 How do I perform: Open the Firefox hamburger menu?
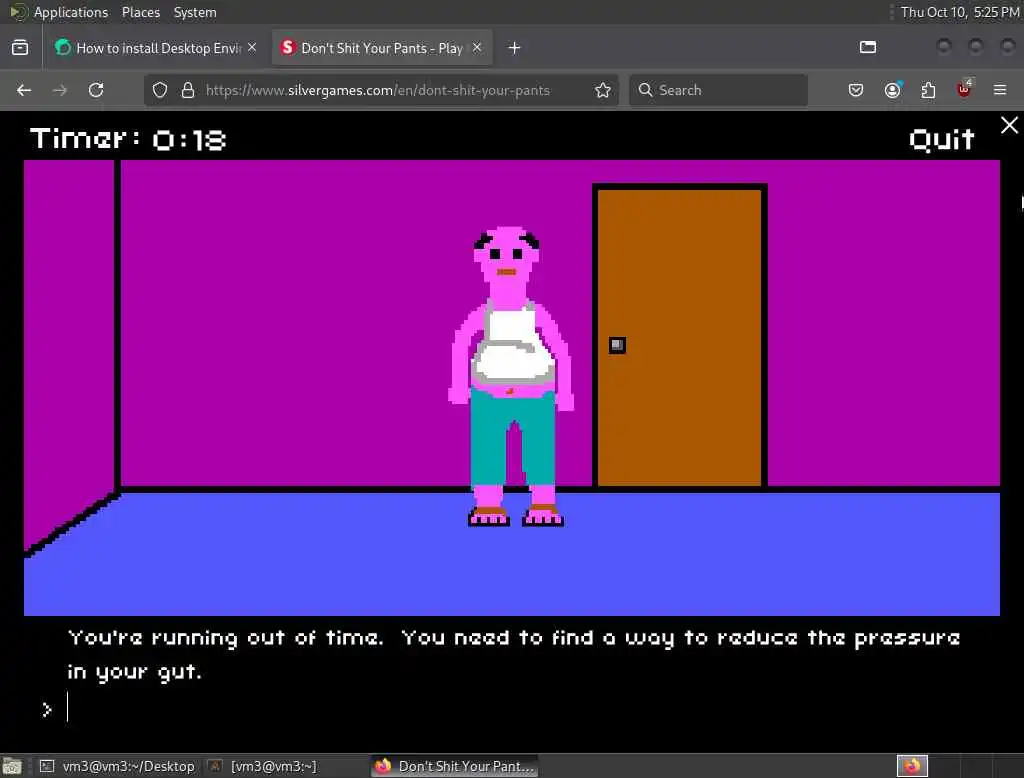pos(1000,90)
